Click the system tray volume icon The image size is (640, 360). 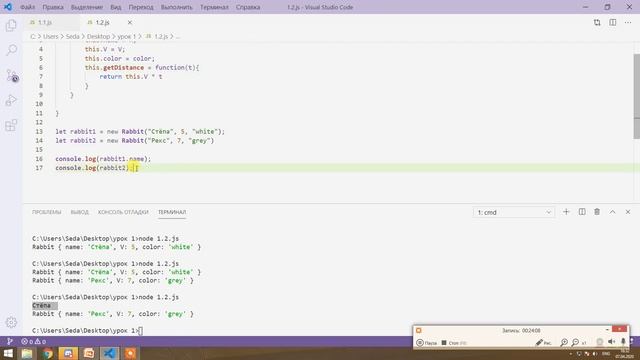595,353
